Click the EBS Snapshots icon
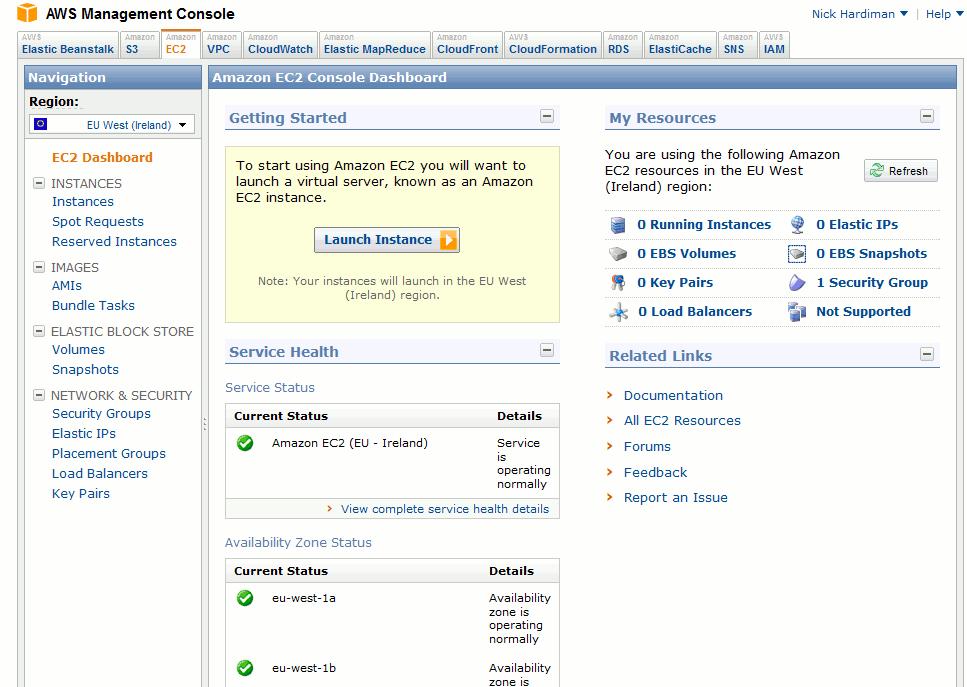This screenshot has width=967, height=687. [797, 253]
